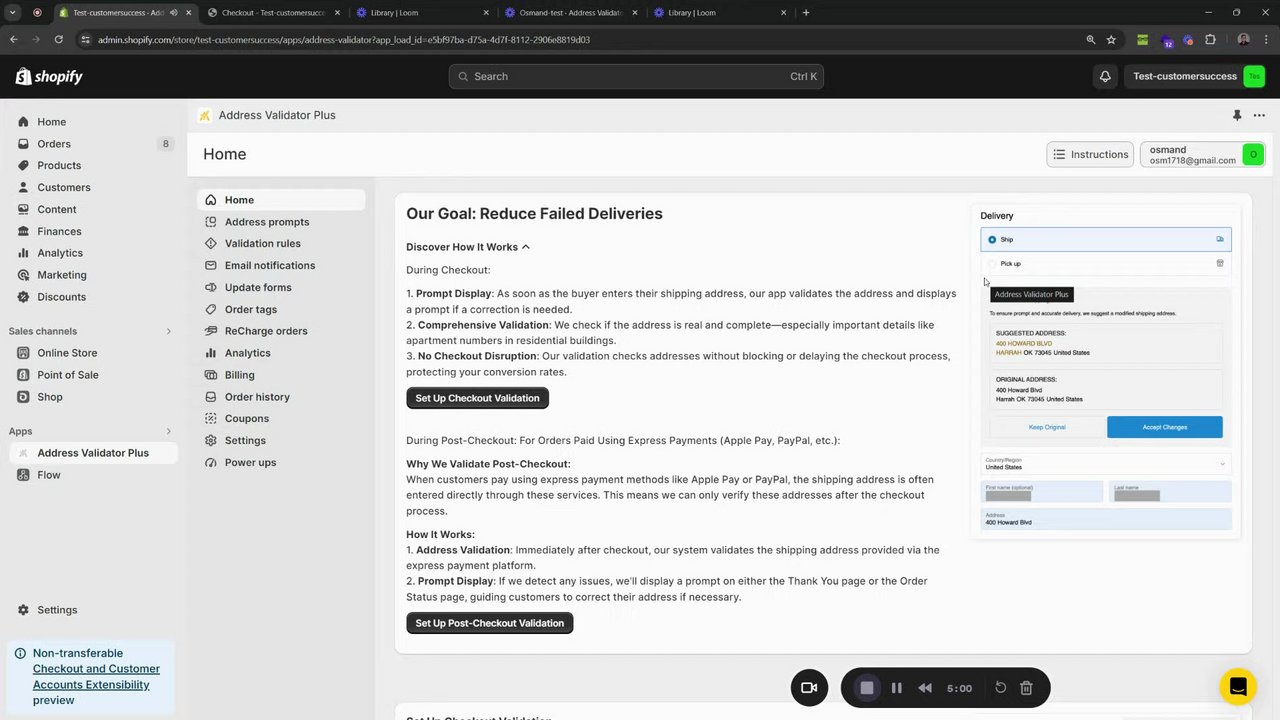This screenshot has width=1280, height=720.
Task: Switch to the Checkout browser tab
Action: click(x=273, y=13)
